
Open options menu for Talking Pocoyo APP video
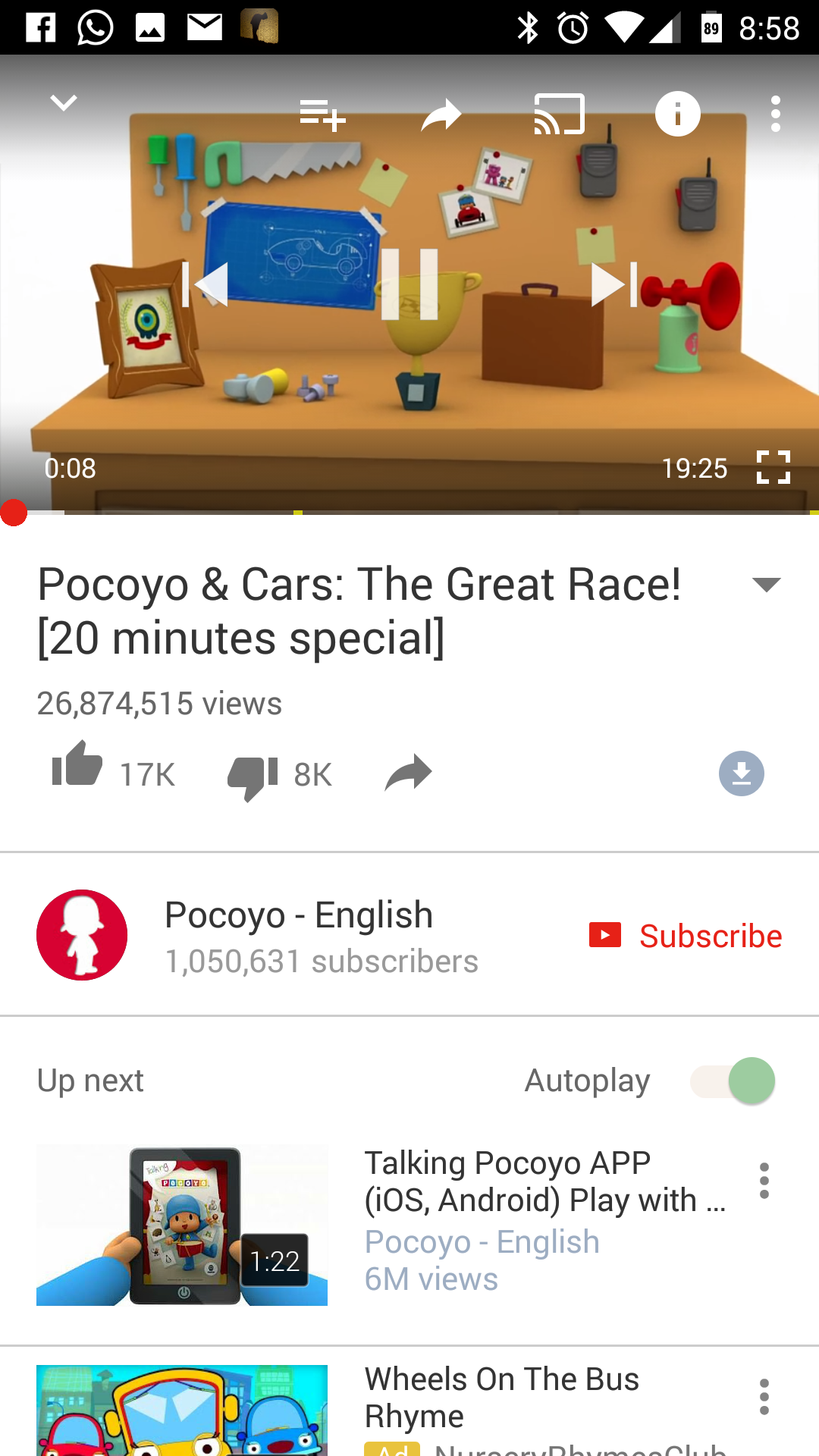[x=764, y=1181]
